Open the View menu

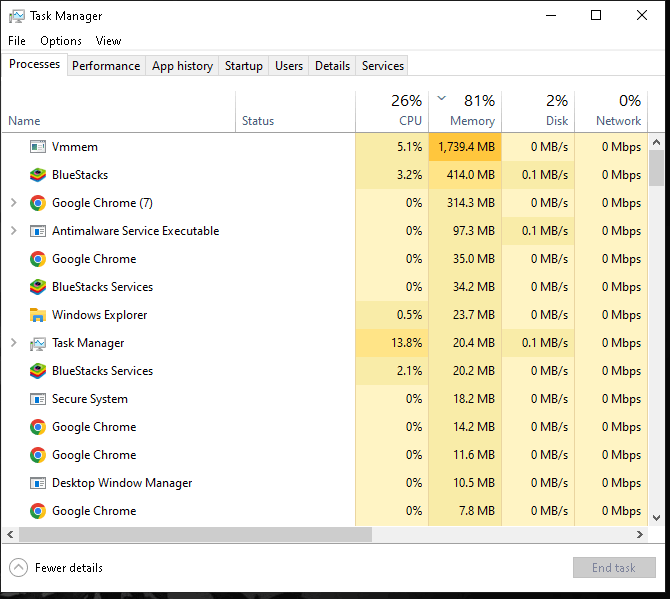tap(108, 41)
